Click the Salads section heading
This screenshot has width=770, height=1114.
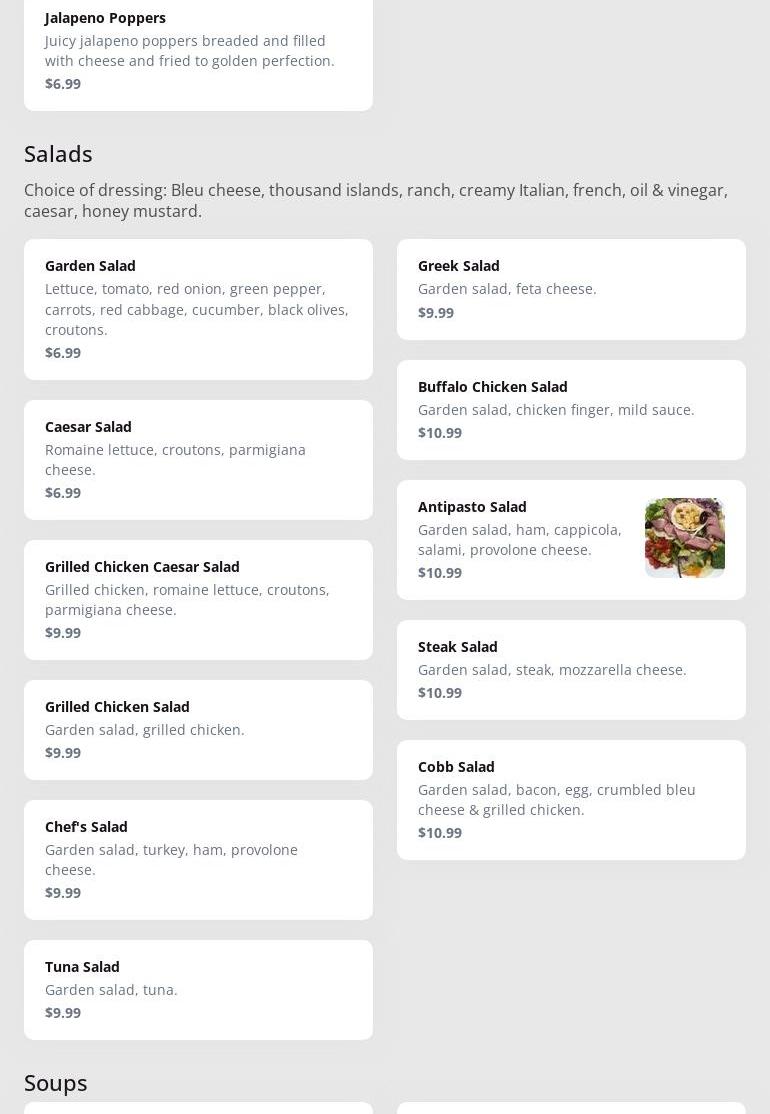[x=58, y=154]
